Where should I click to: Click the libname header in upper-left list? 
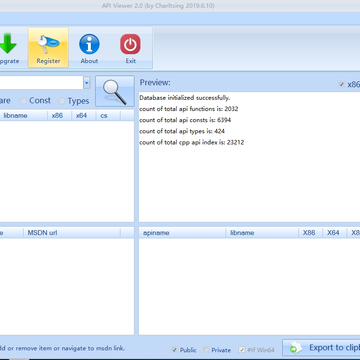[23, 116]
